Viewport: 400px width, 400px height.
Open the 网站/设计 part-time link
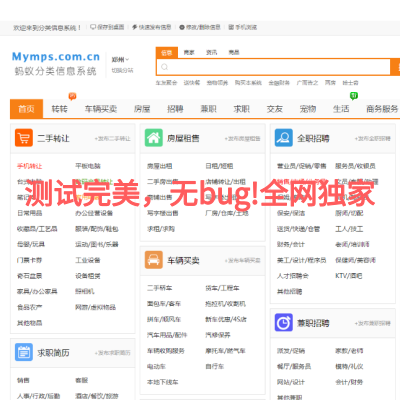pos(291,382)
